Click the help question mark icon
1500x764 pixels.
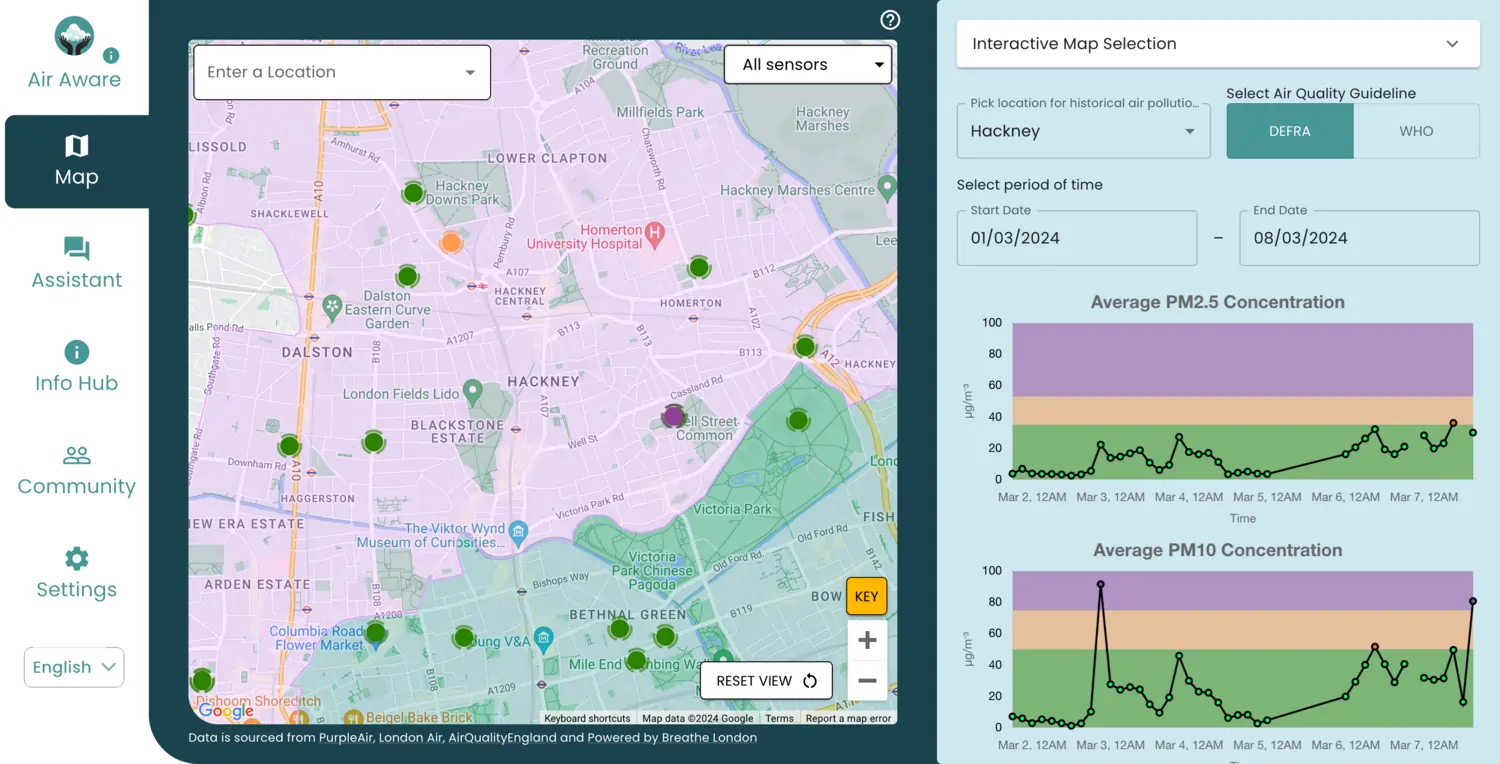(x=889, y=20)
